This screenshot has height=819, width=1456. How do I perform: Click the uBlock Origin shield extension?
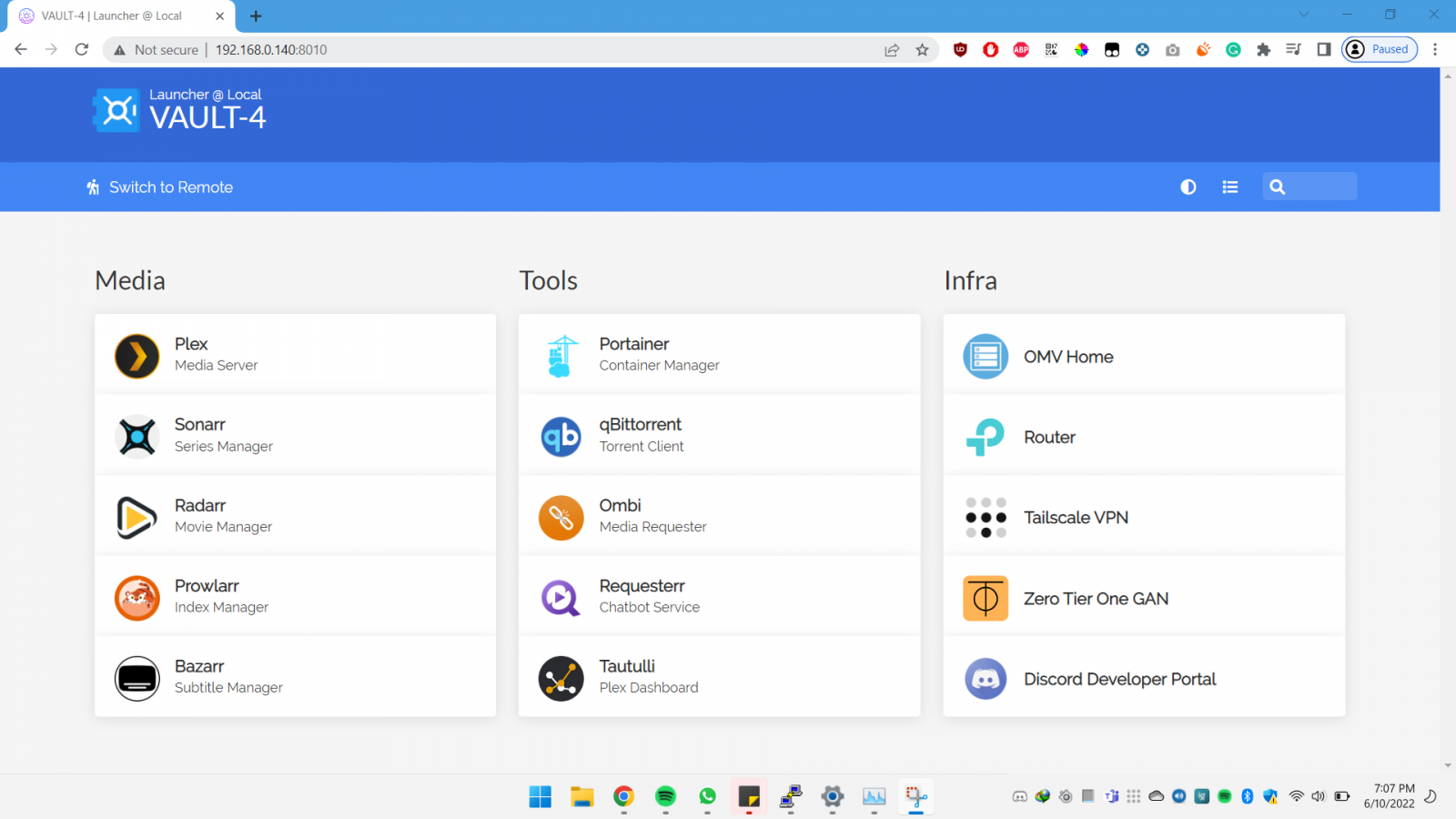960,50
